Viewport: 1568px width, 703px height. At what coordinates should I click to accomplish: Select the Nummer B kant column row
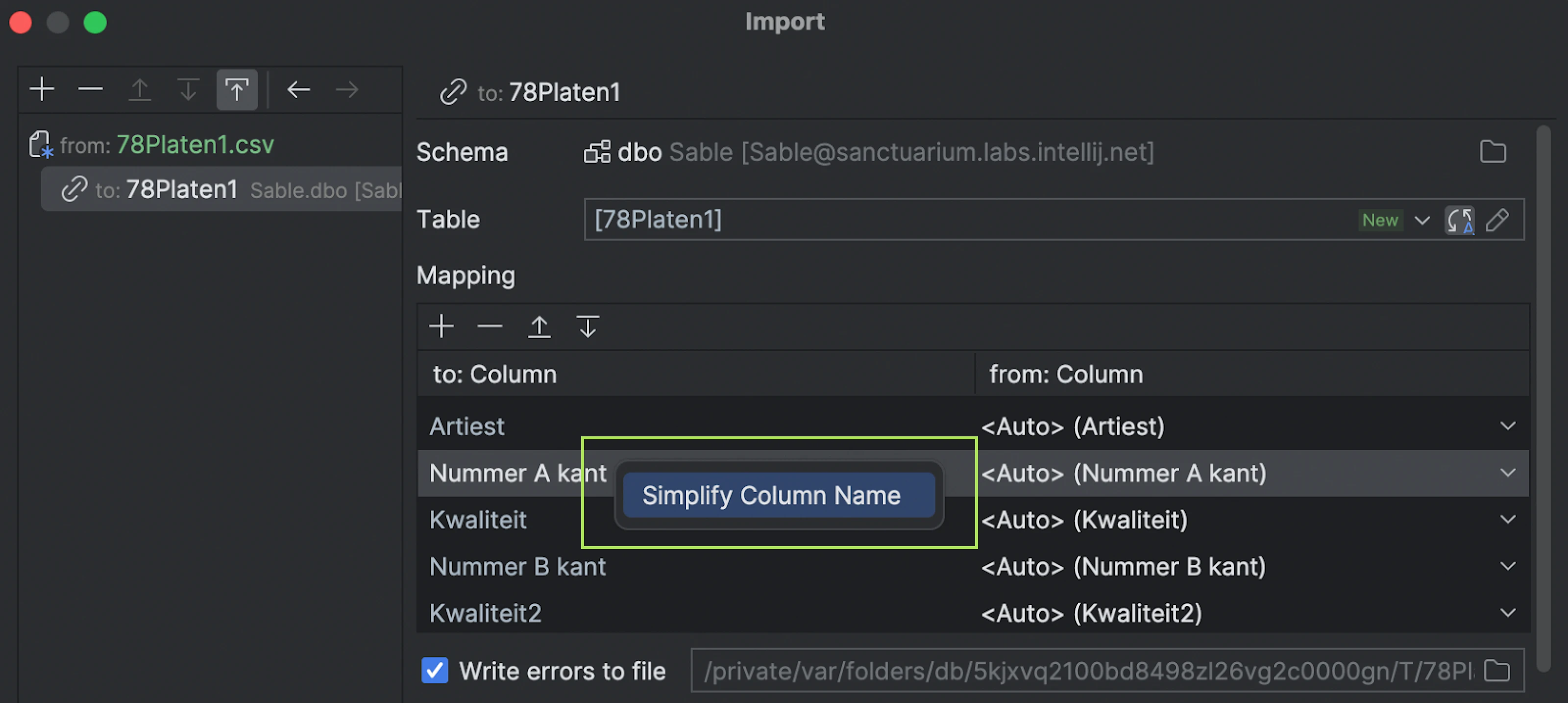coord(517,566)
